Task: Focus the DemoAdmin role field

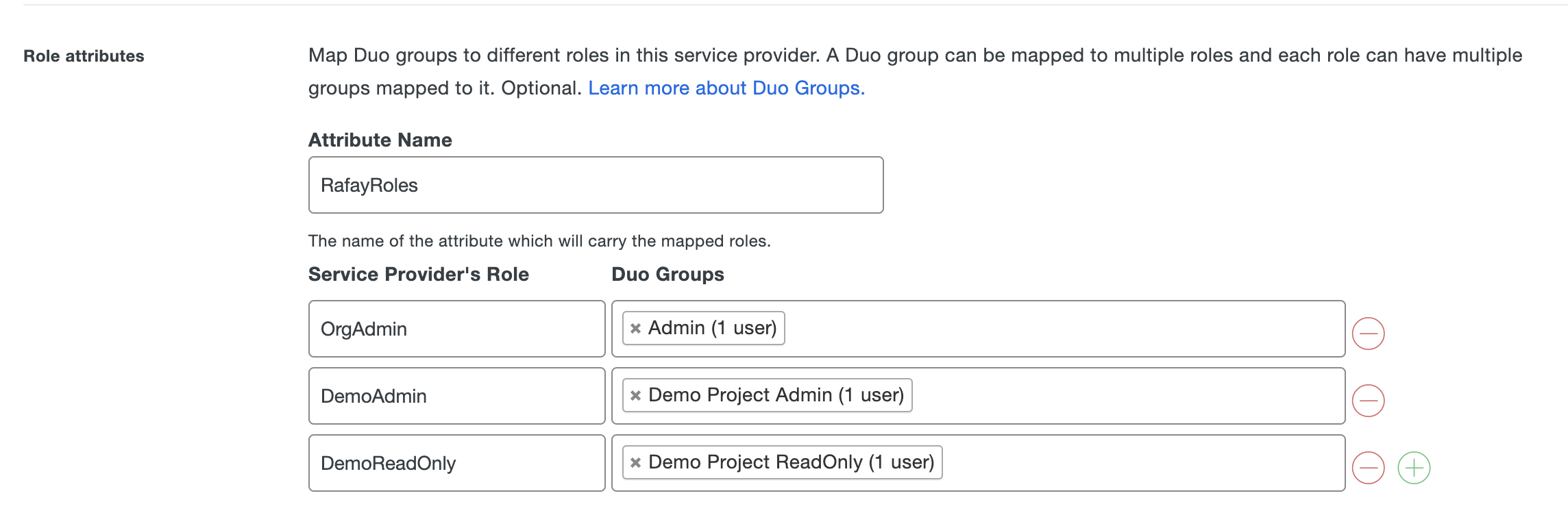Action: click(457, 396)
